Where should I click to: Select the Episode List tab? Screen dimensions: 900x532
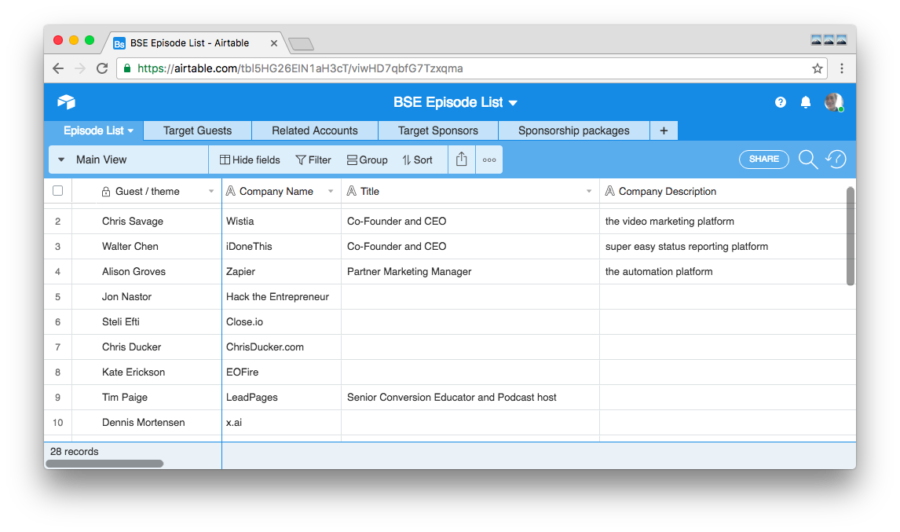click(x=94, y=130)
